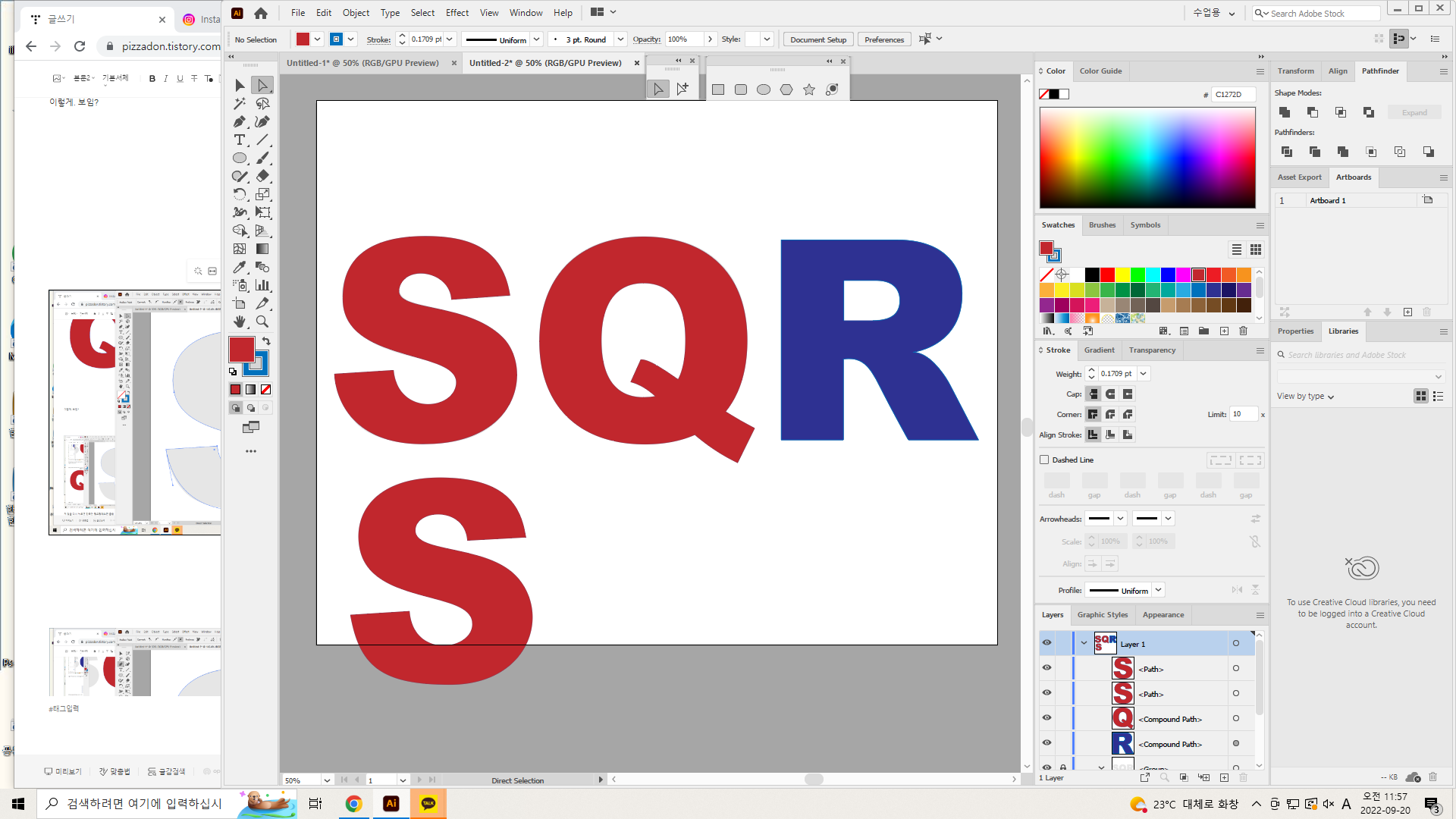
Task: Select the Paintbrush tool
Action: (262, 158)
